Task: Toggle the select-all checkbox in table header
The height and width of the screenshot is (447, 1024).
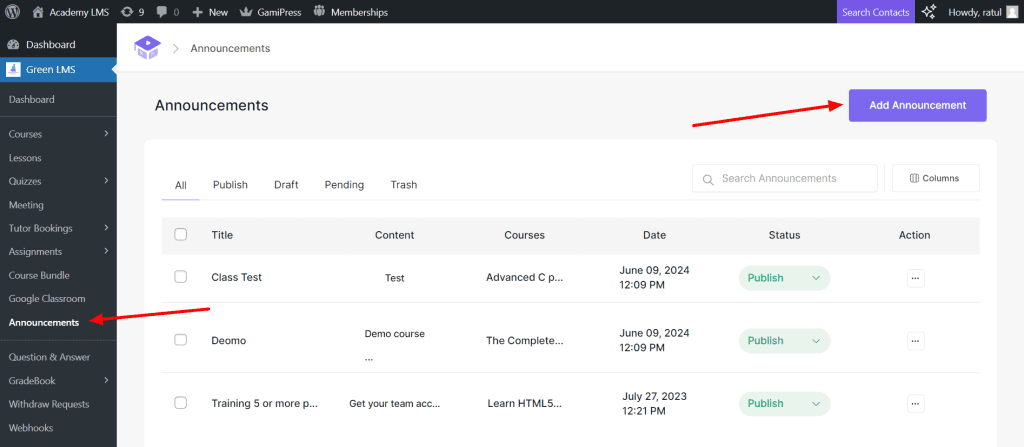Action: (x=181, y=235)
